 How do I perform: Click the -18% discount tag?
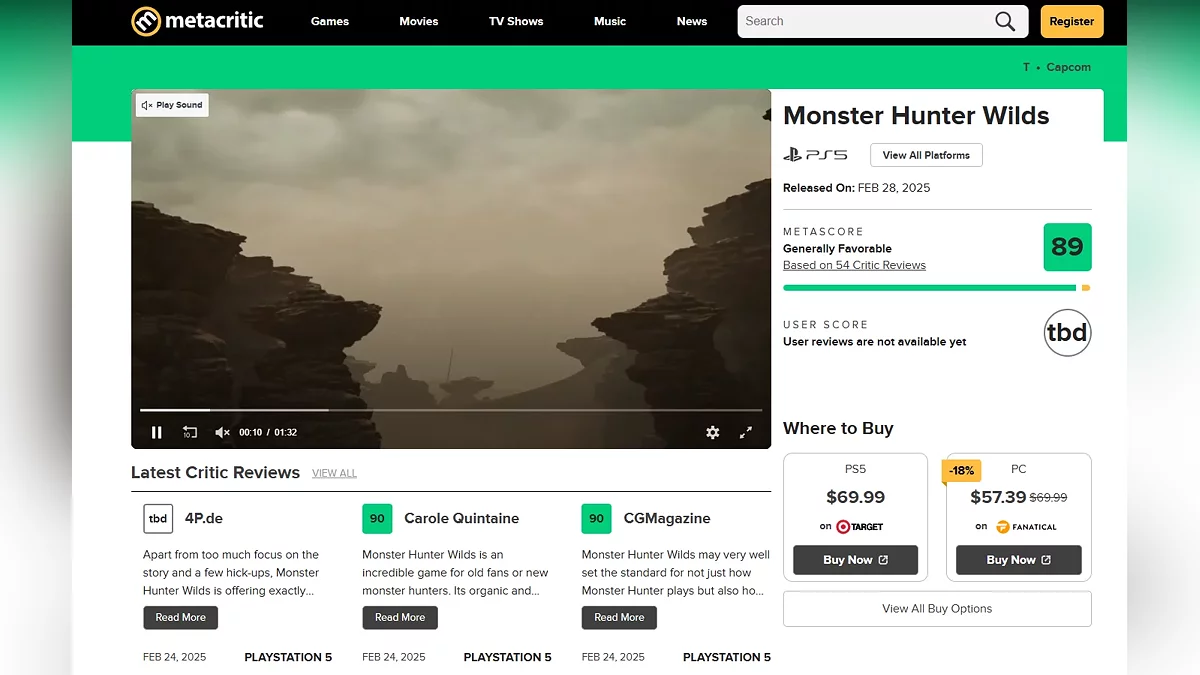[x=962, y=470]
